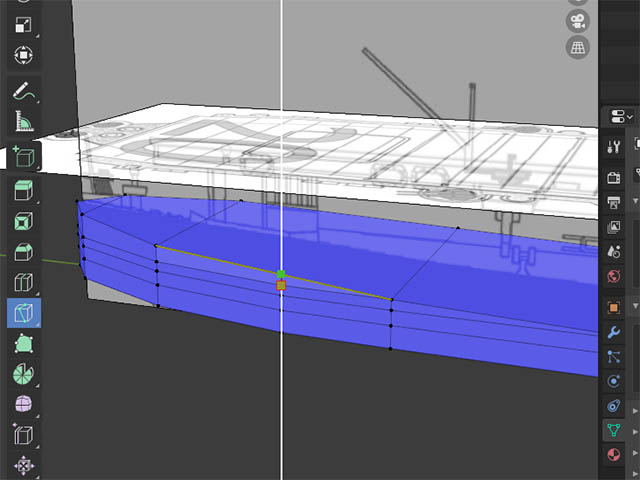Select the Measure ruler tool
This screenshot has height=480, width=640.
click(x=24, y=121)
